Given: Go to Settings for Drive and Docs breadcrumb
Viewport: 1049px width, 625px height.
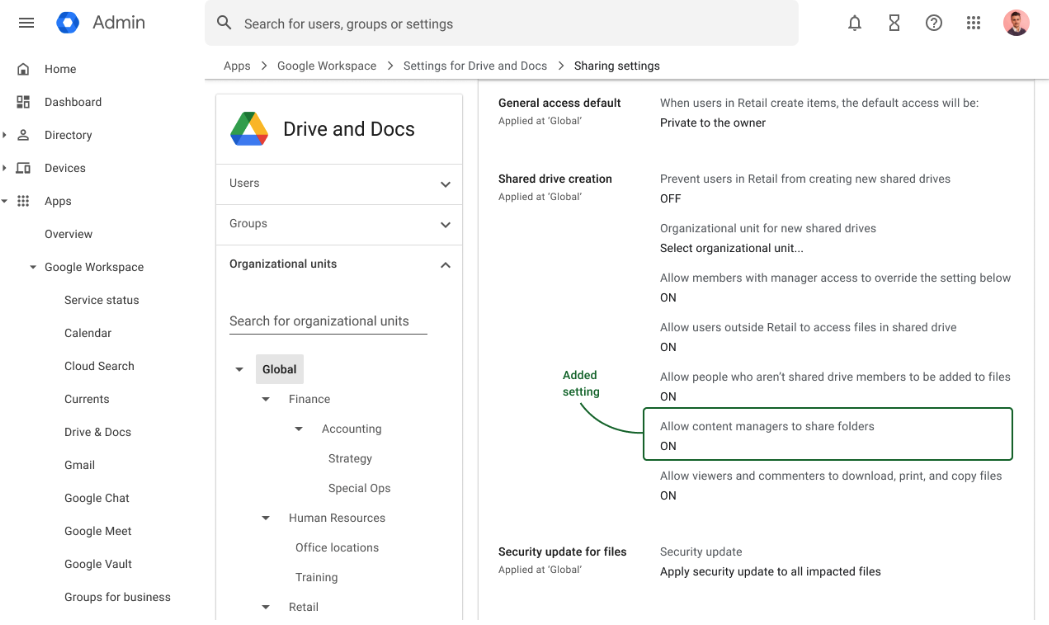Looking at the screenshot, I should pos(475,66).
